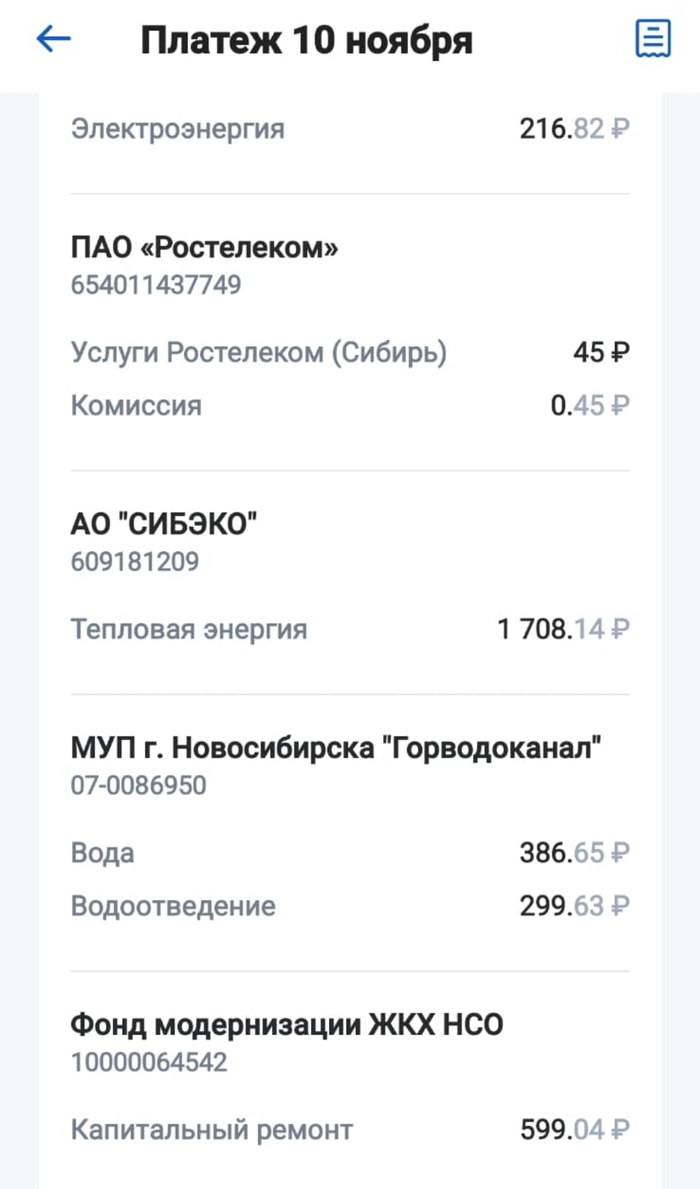Select Услуги Ростелеком (Сибирь) line
The width and height of the screenshot is (700, 1189).
259,353
